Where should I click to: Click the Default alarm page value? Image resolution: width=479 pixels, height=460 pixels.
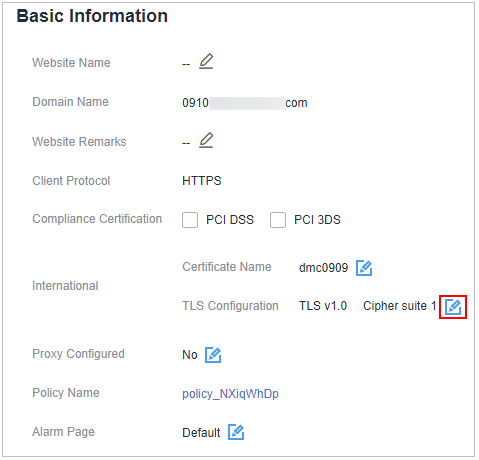(201, 433)
